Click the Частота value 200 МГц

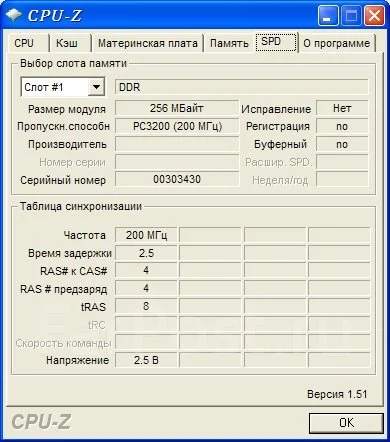coord(146,235)
